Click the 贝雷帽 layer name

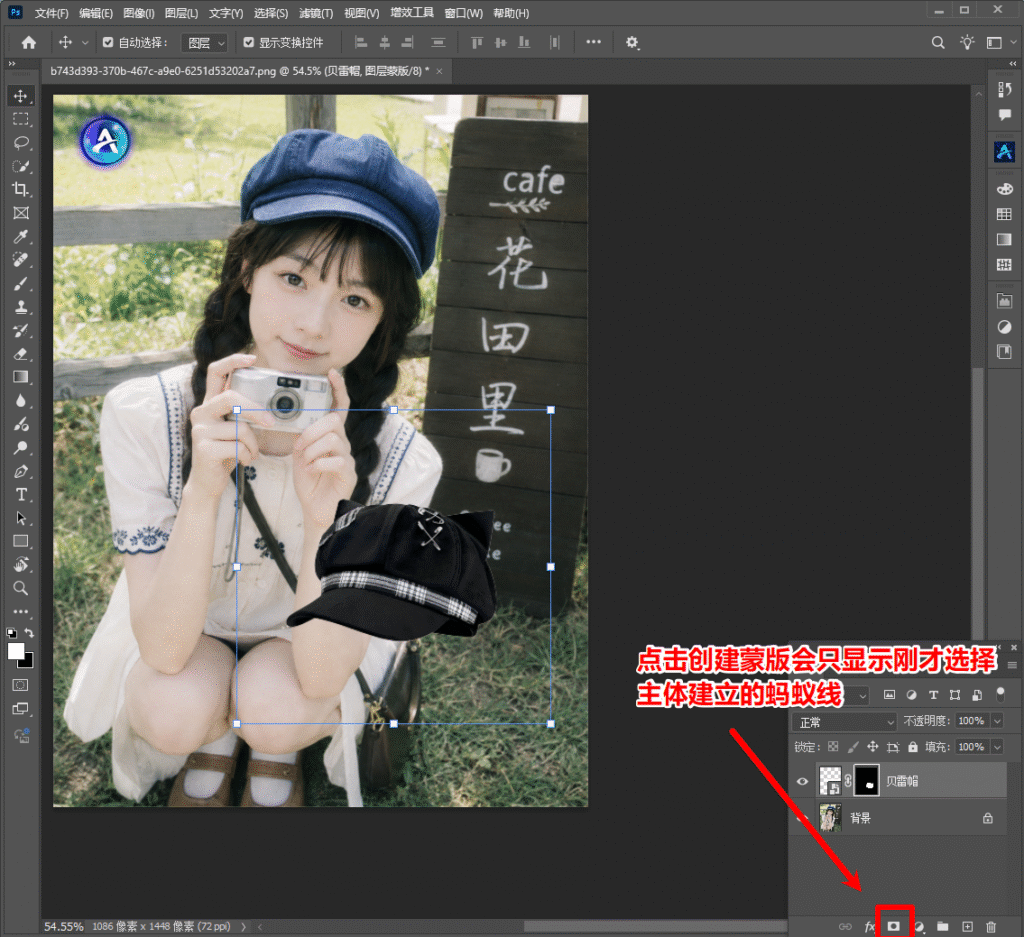click(x=902, y=781)
